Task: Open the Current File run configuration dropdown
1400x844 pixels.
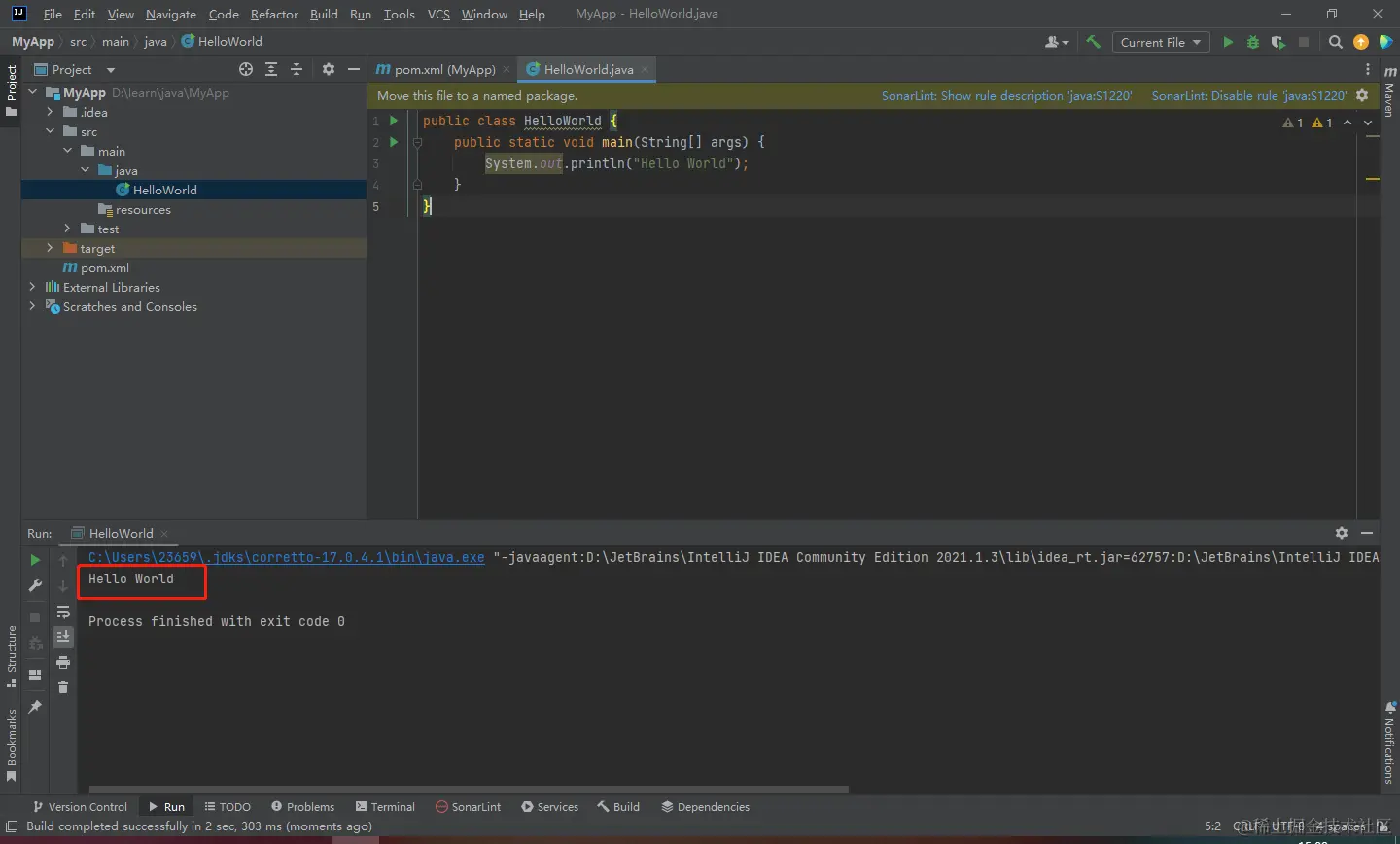Action: 1161,42
